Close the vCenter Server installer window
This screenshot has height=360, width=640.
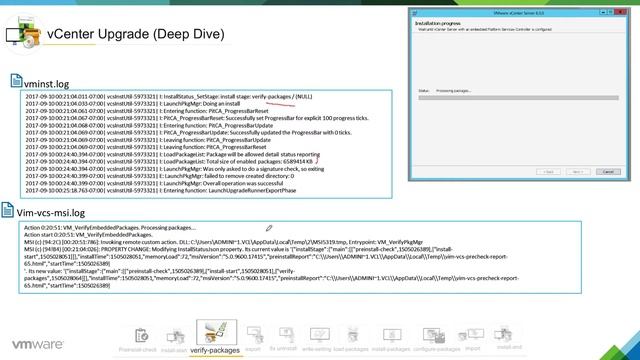pos(620,13)
